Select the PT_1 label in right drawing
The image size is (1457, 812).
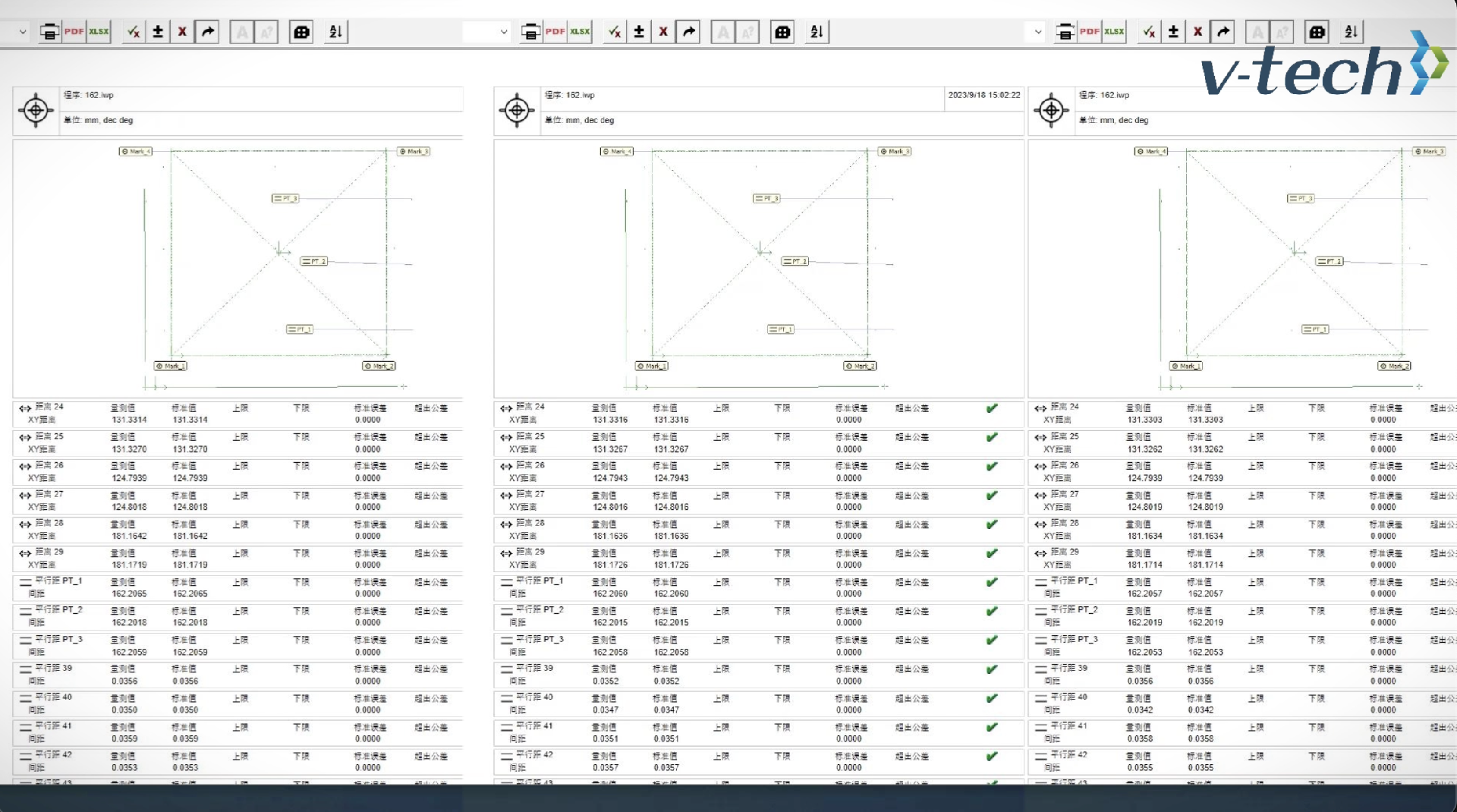[1315, 329]
